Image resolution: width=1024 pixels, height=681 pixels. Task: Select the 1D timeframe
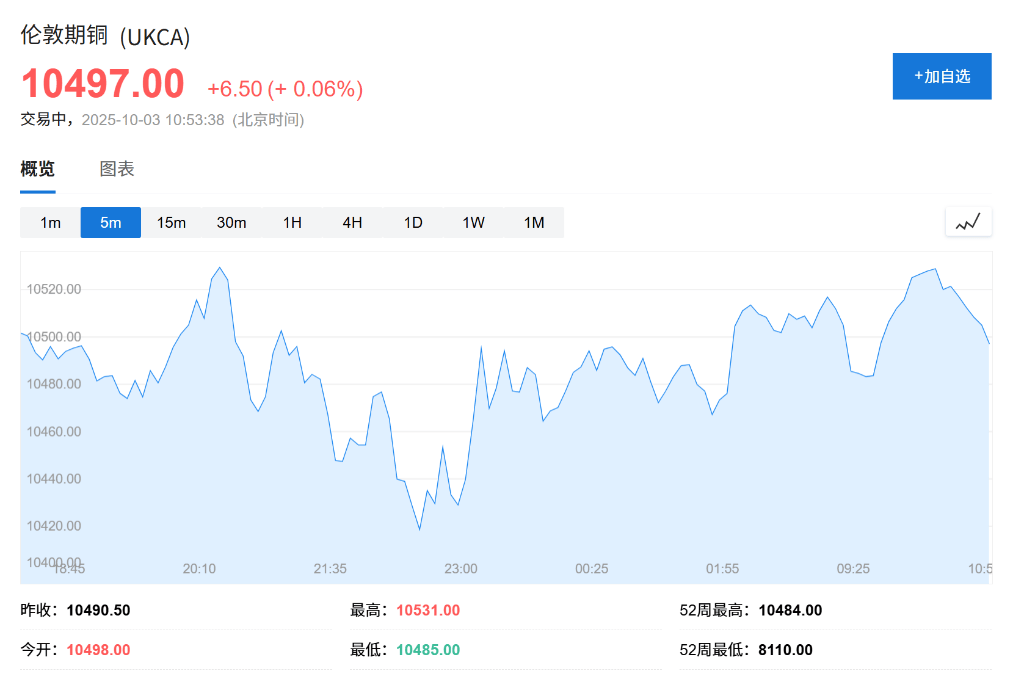(413, 222)
